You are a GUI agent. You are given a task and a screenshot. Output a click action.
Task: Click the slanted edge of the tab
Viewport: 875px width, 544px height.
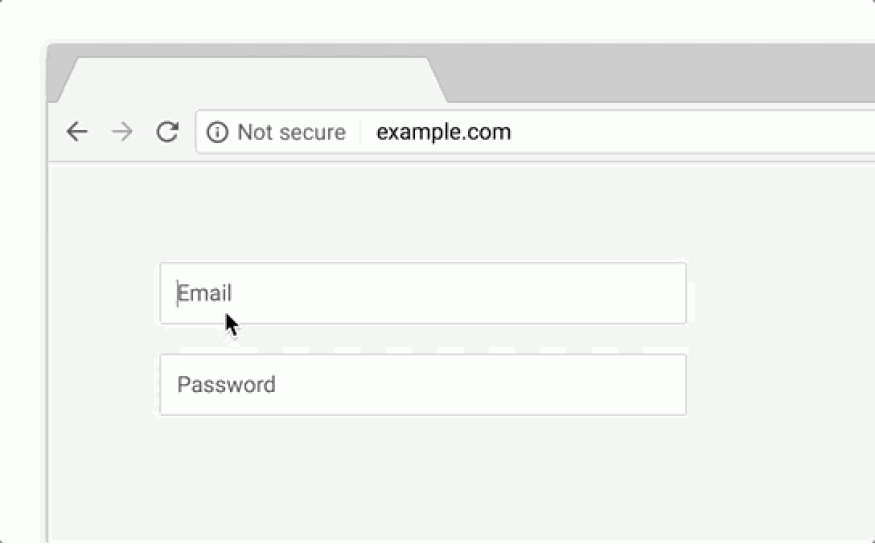pos(438,80)
